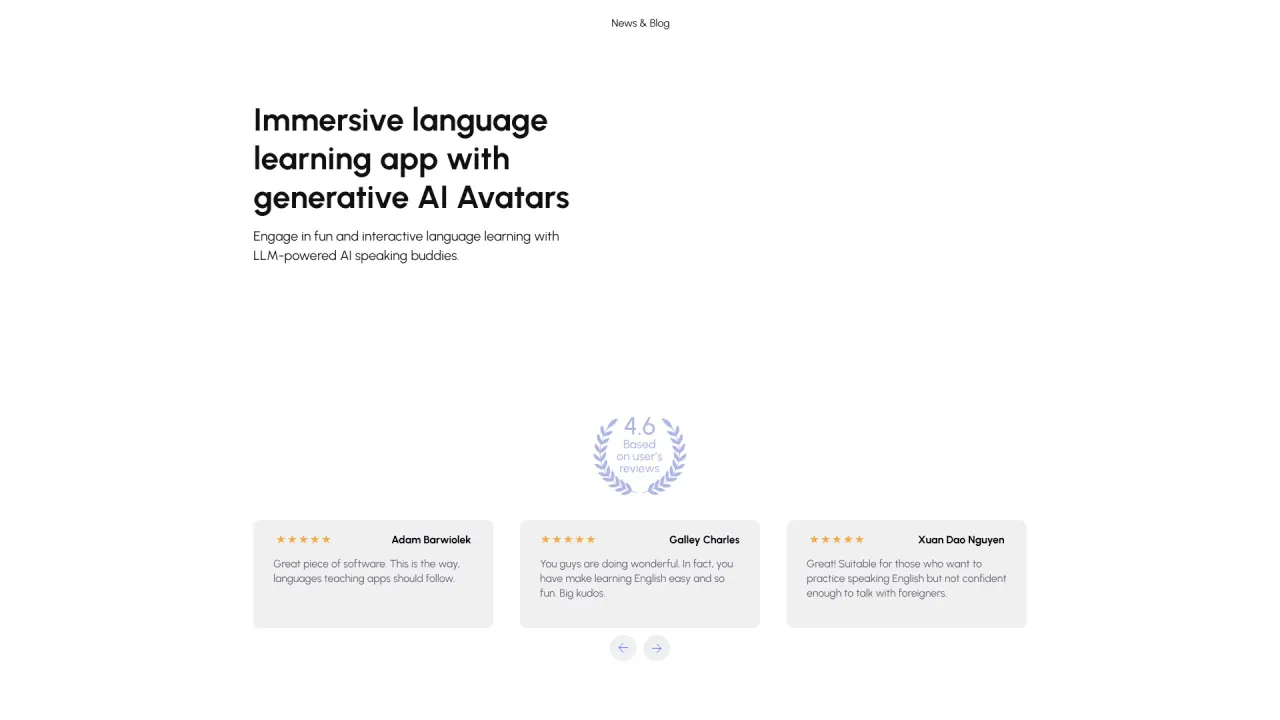Click the 'You guys are doing wonderful' review text
Image resolution: width=1280 pixels, height=720 pixels.
(636, 578)
